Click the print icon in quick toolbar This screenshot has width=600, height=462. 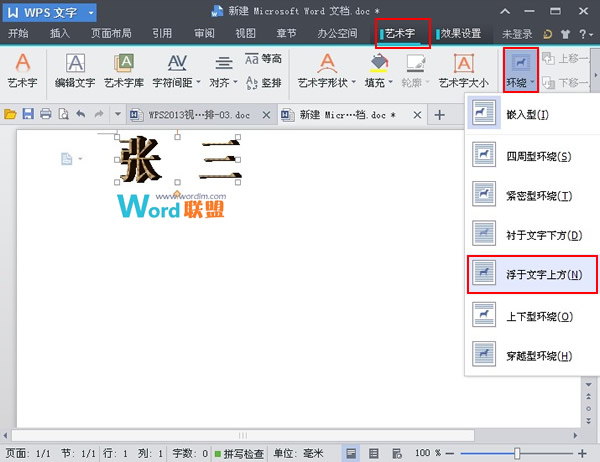45,115
